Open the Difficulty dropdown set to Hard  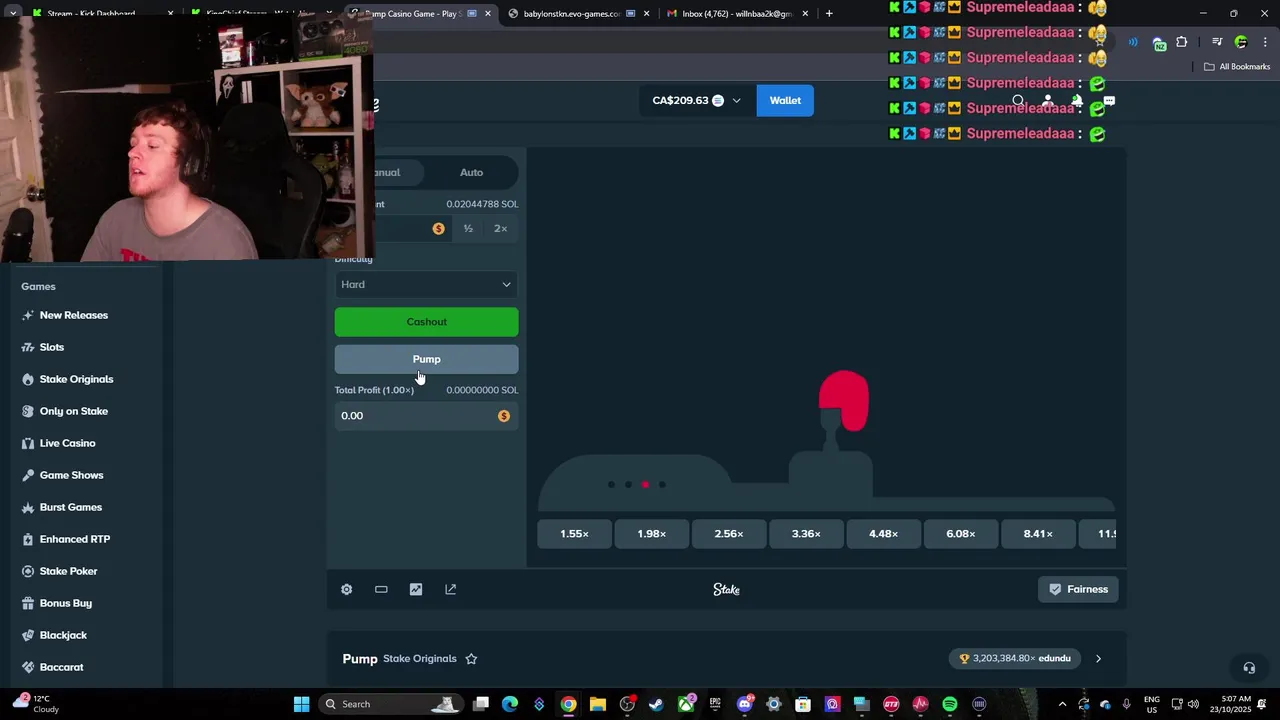pyautogui.click(x=427, y=285)
